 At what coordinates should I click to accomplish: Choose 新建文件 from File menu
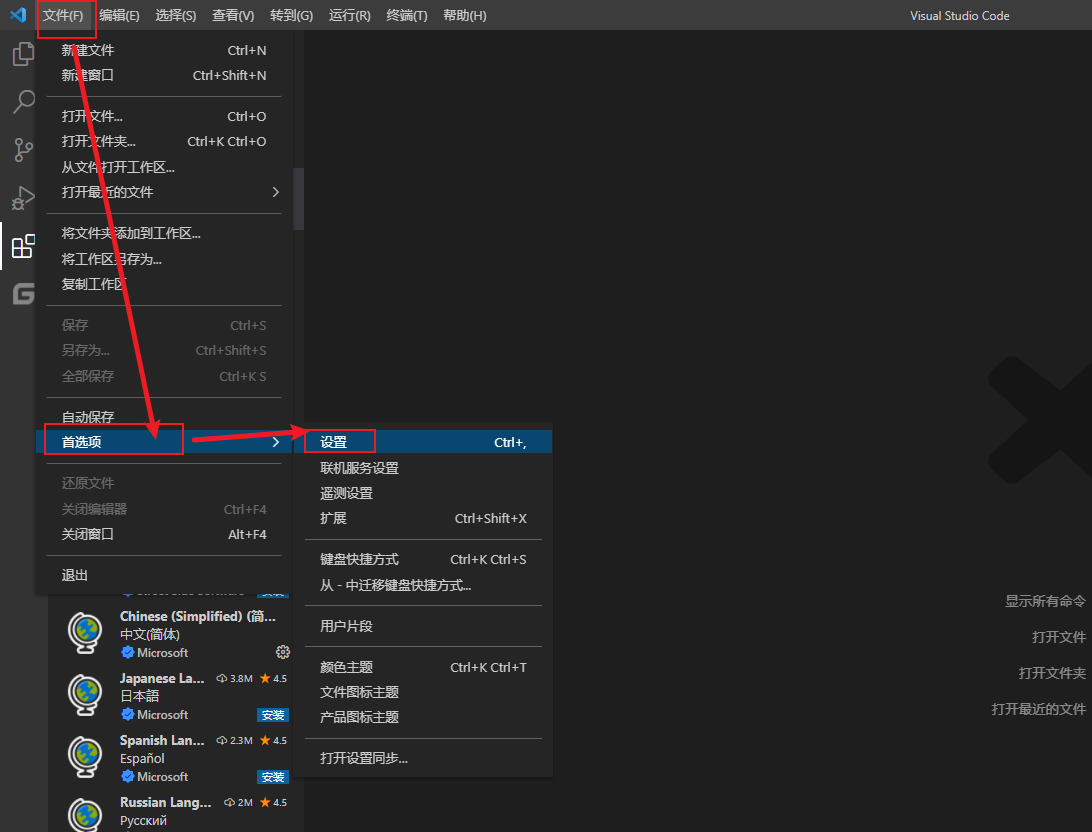click(164, 50)
